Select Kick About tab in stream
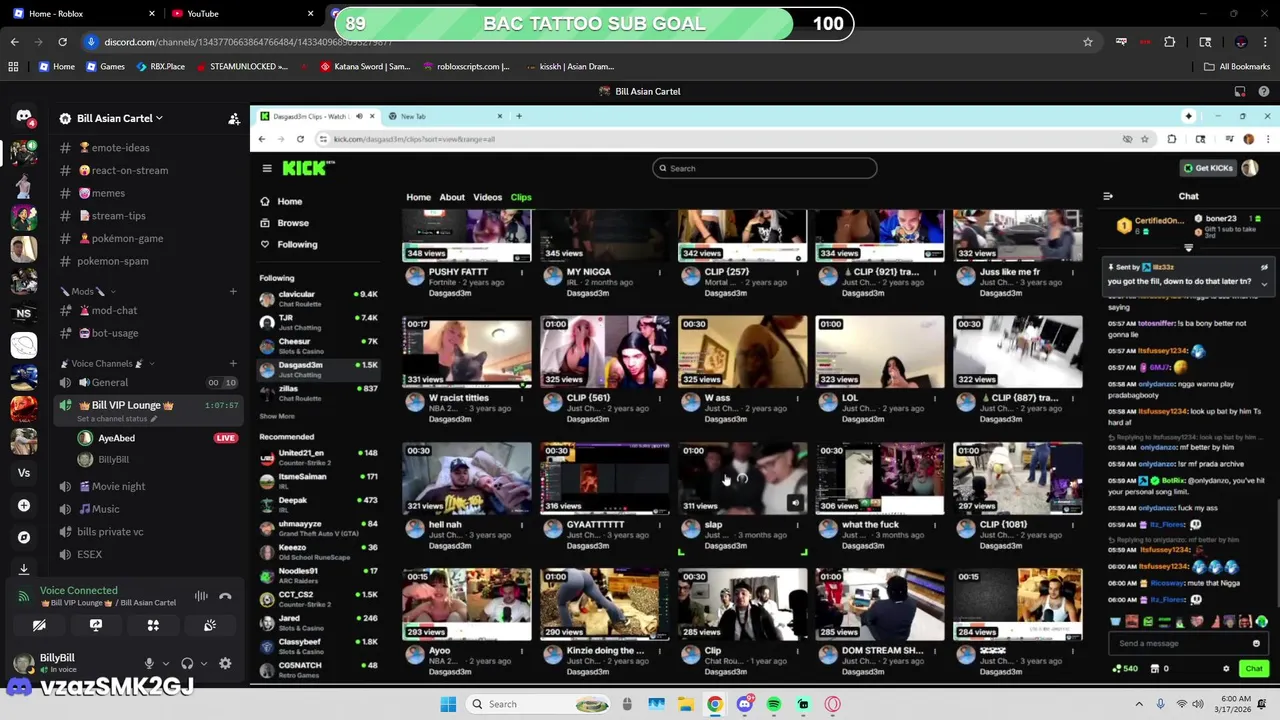The width and height of the screenshot is (1280, 720). [x=452, y=197]
